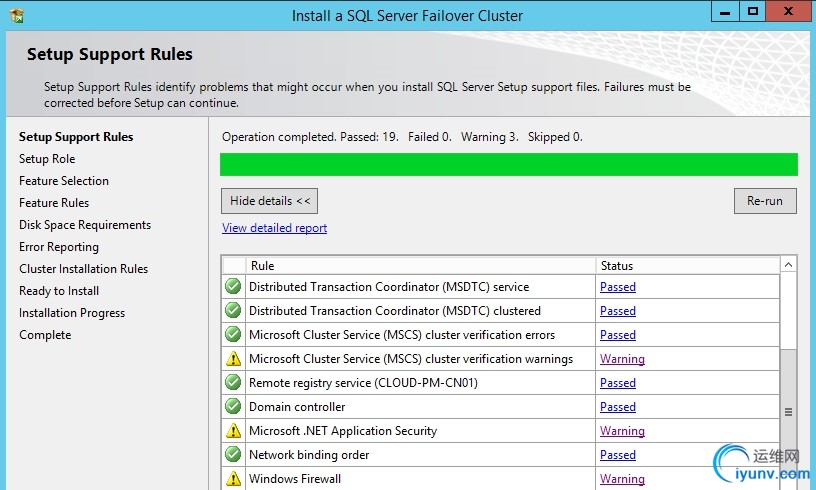Click the green check icon beside MSDTC clustered rule
816x490 pixels.
(x=233, y=311)
